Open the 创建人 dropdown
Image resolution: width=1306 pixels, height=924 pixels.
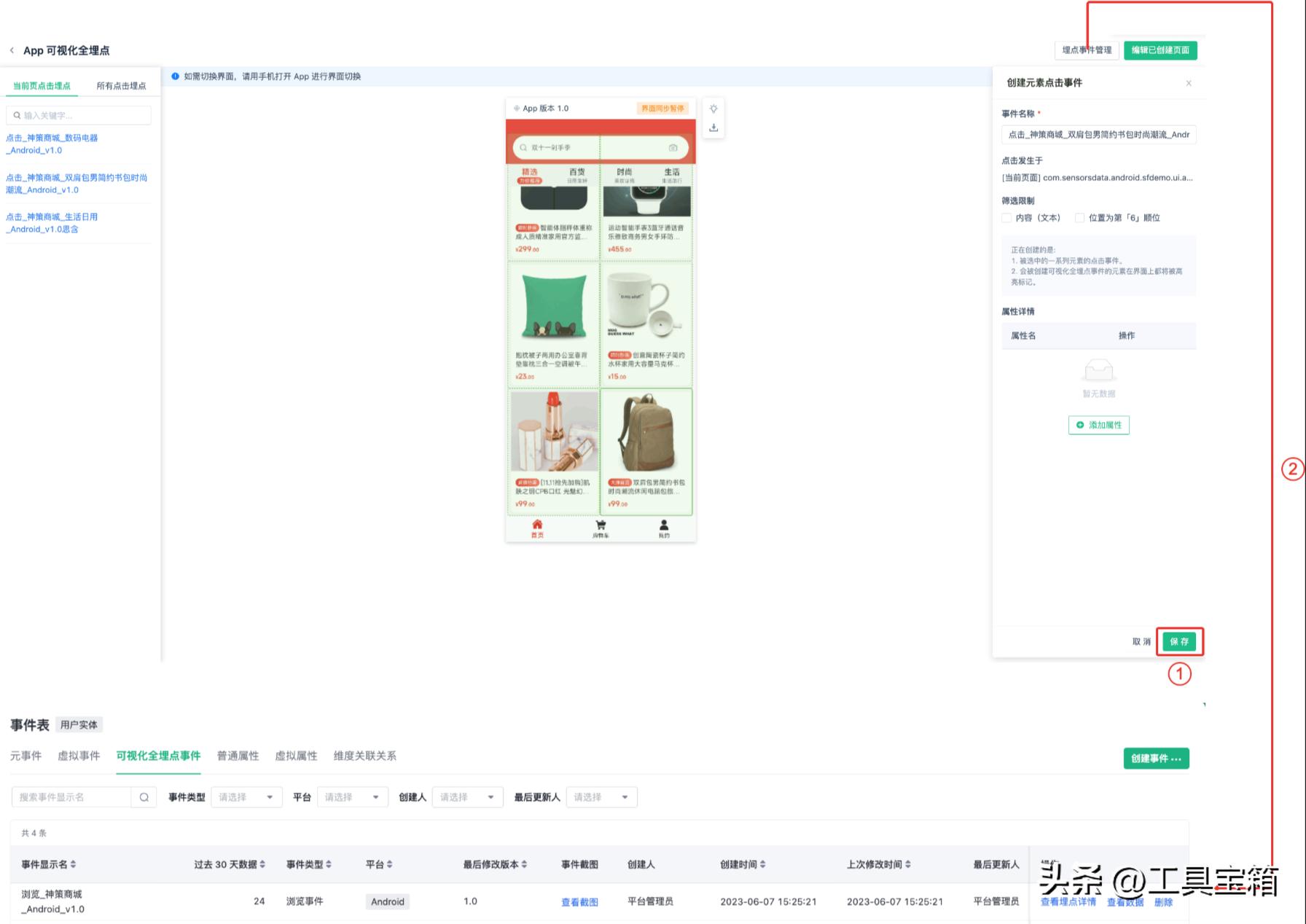[x=467, y=796]
